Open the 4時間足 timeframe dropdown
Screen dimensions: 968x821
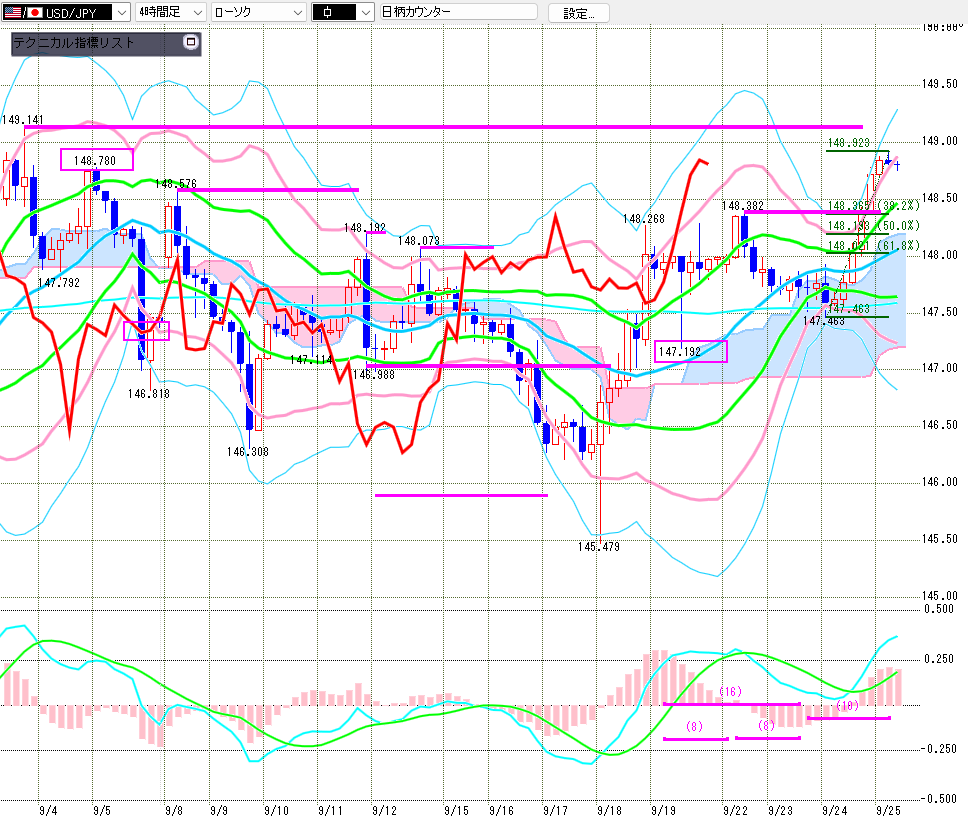(x=196, y=12)
